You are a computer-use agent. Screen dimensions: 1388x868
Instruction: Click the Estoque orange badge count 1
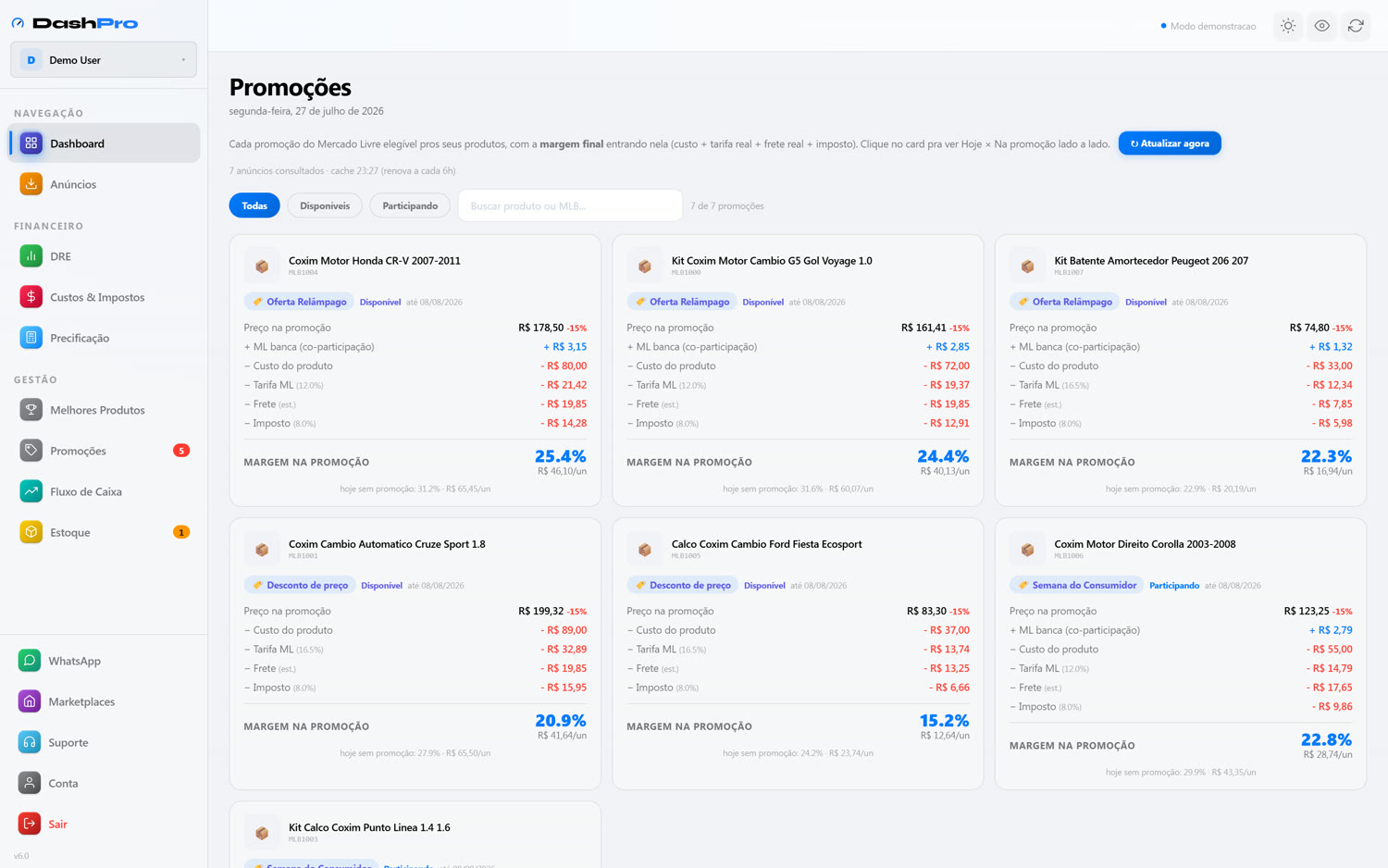tap(181, 532)
